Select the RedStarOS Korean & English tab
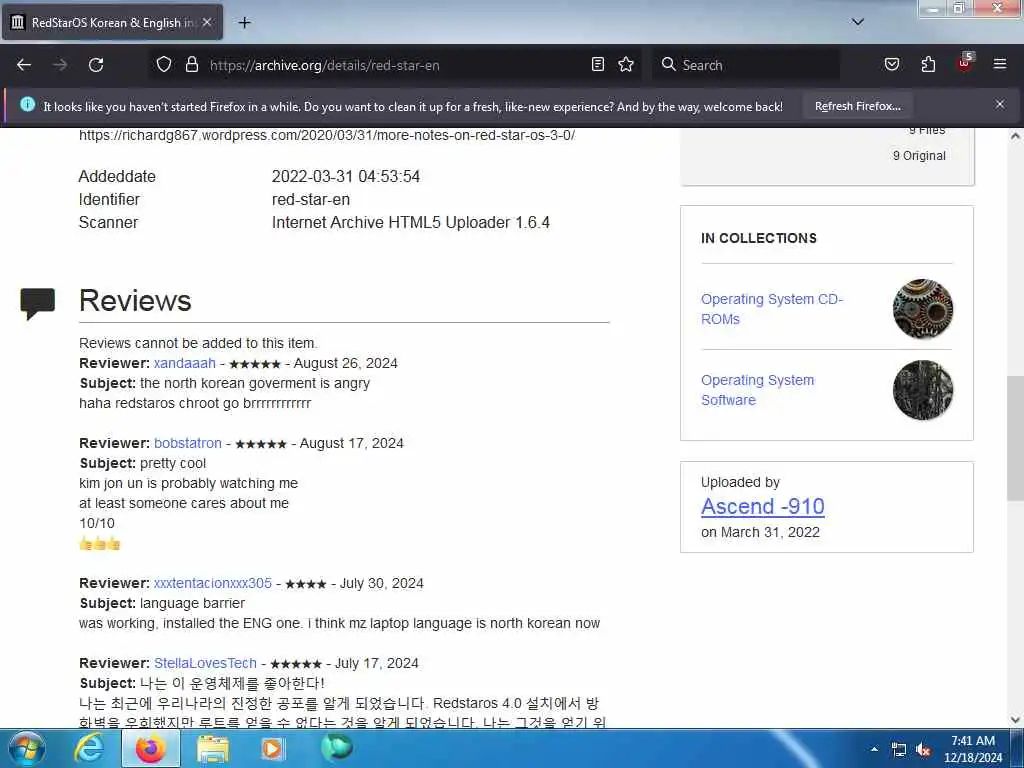 (112, 22)
